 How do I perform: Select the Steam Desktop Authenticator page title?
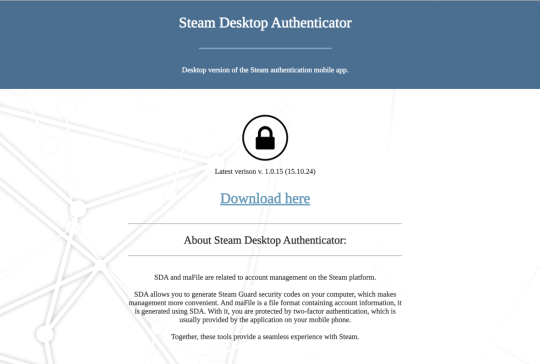click(x=265, y=23)
